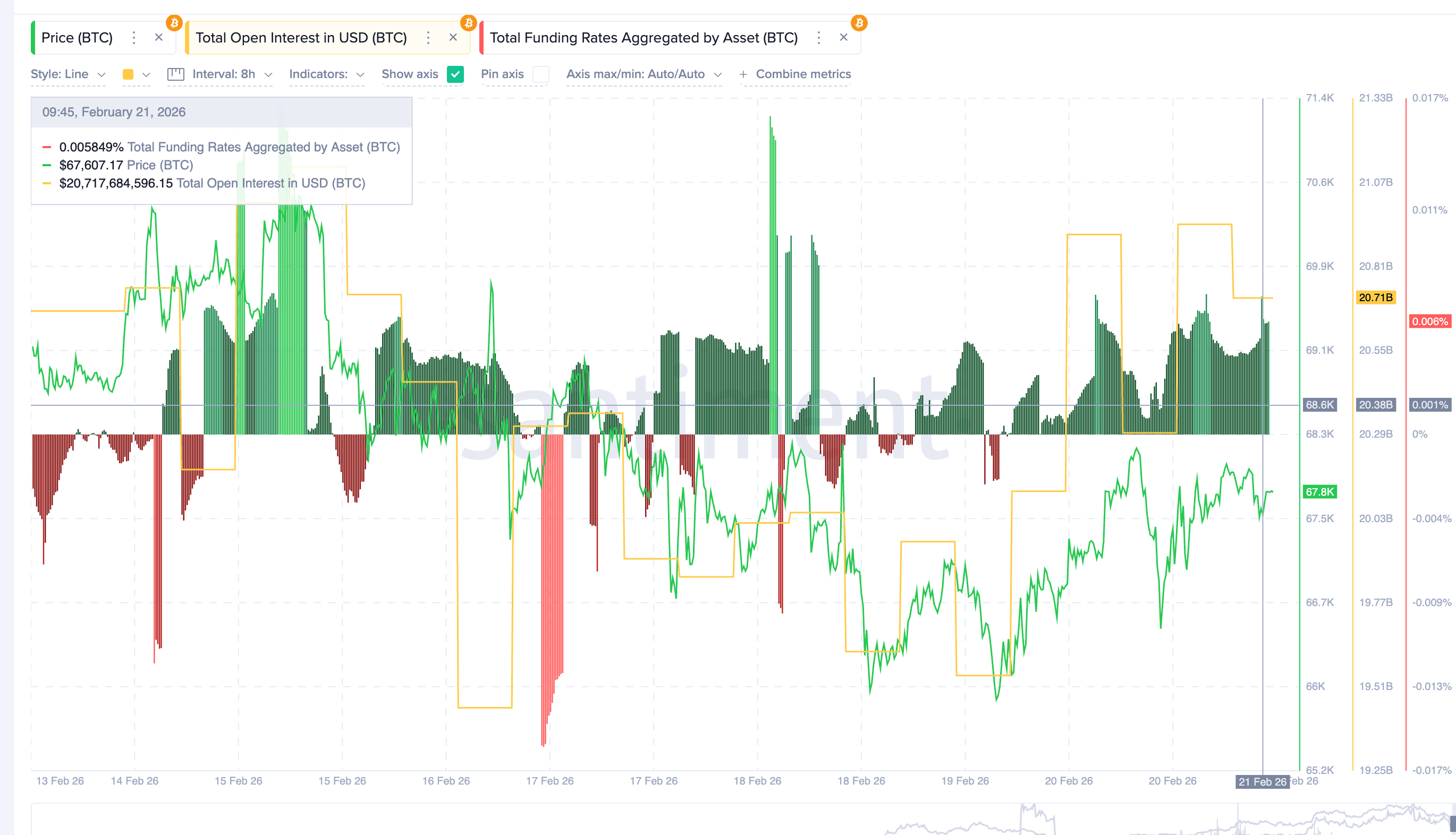Uncheck the Show axis checkbox

[455, 74]
